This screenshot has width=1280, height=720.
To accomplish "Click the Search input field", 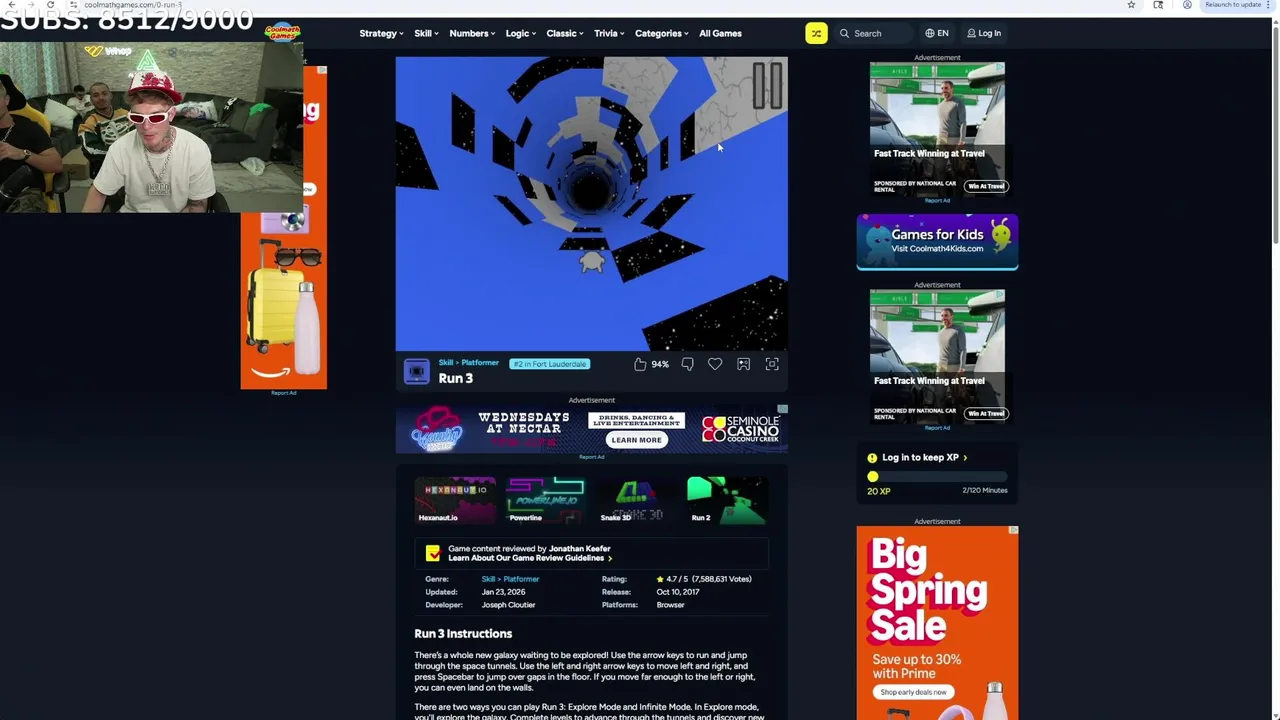I will (875, 33).
